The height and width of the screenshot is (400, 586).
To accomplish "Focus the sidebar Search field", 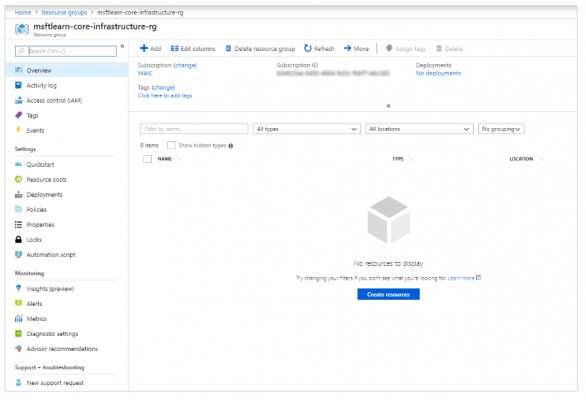I will pos(66,51).
